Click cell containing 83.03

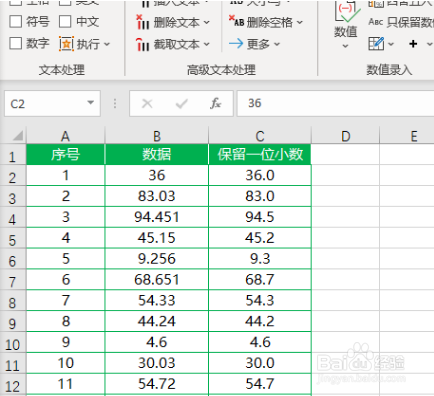[x=157, y=196]
